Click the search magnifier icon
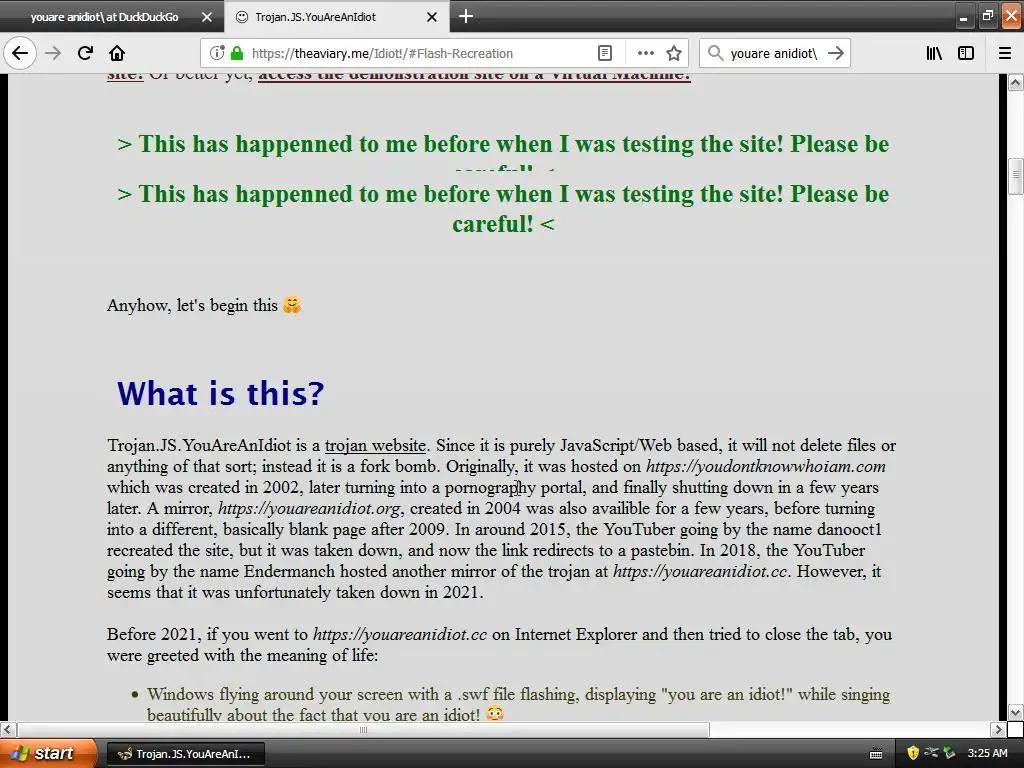Image resolution: width=1024 pixels, height=768 pixels. 715,53
